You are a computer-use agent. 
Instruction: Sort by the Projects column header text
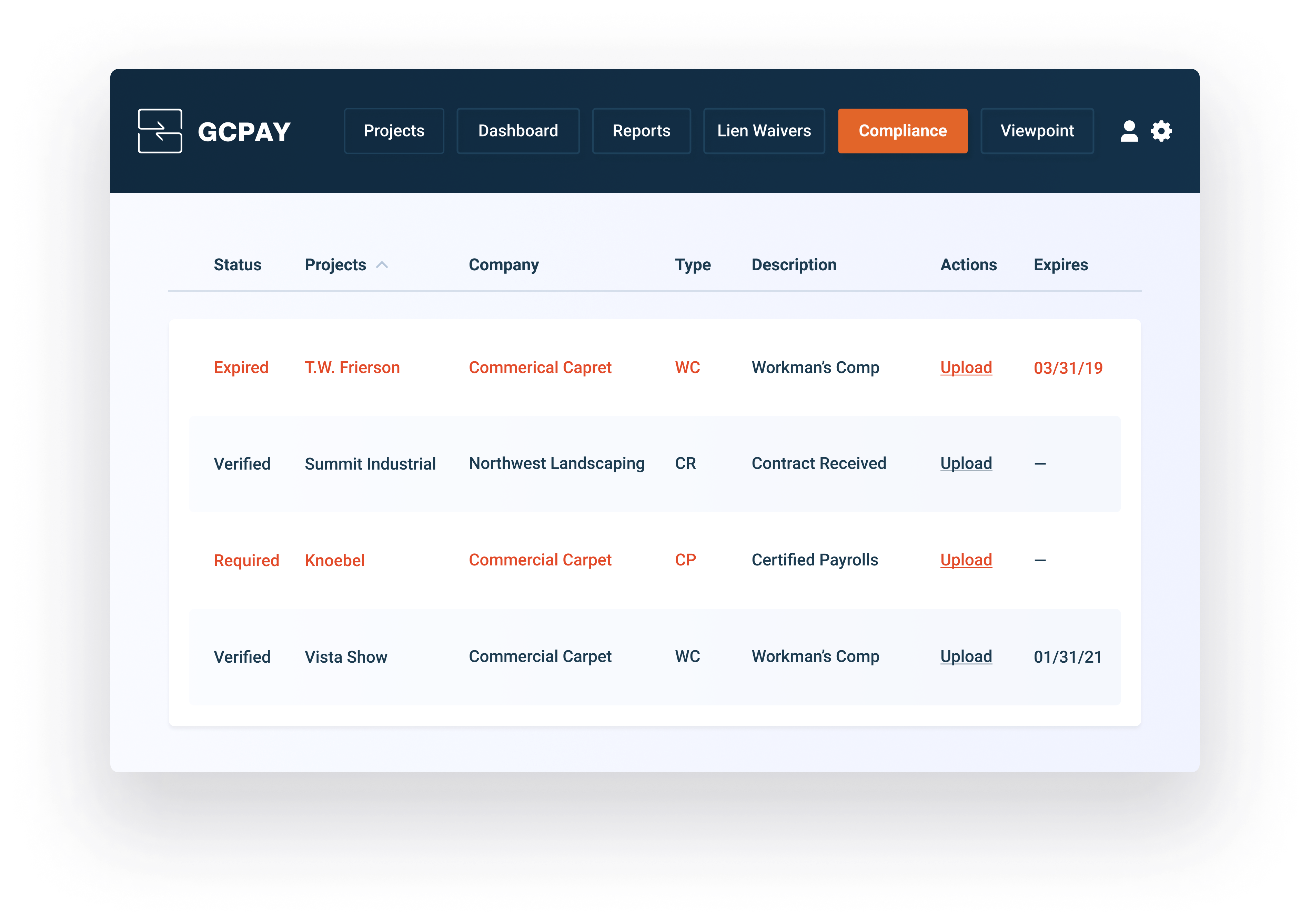click(x=335, y=265)
